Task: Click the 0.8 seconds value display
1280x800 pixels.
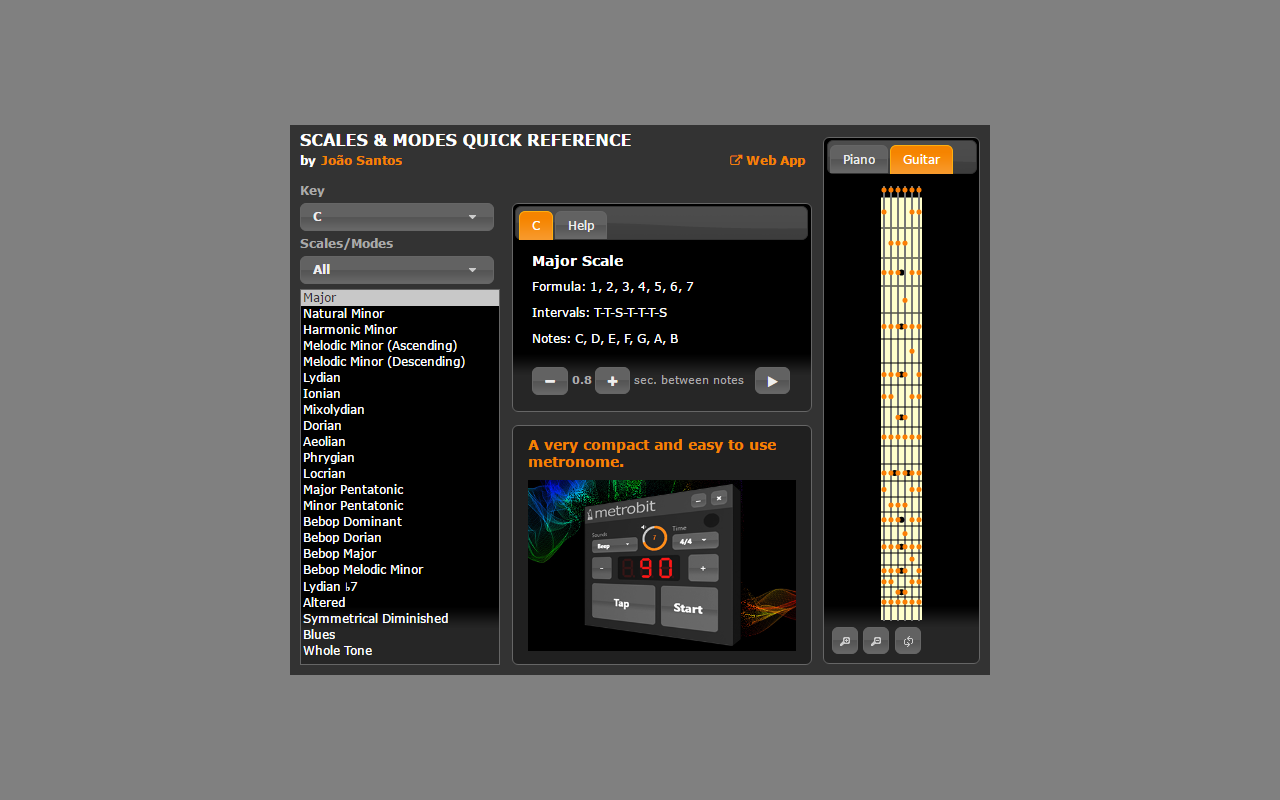Action: (x=581, y=380)
